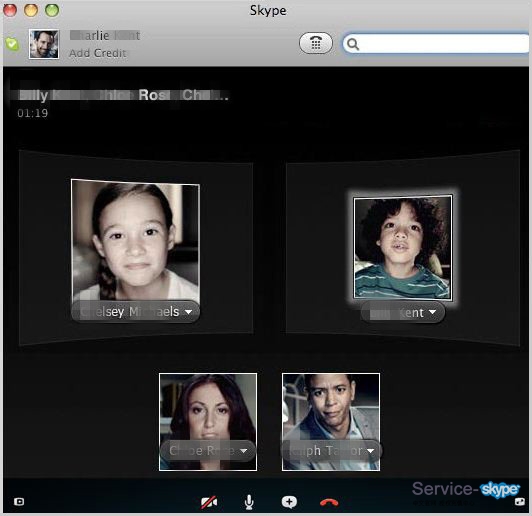Click Charlie's profile avatar picture
This screenshot has height=516, width=532.
(x=44, y=44)
